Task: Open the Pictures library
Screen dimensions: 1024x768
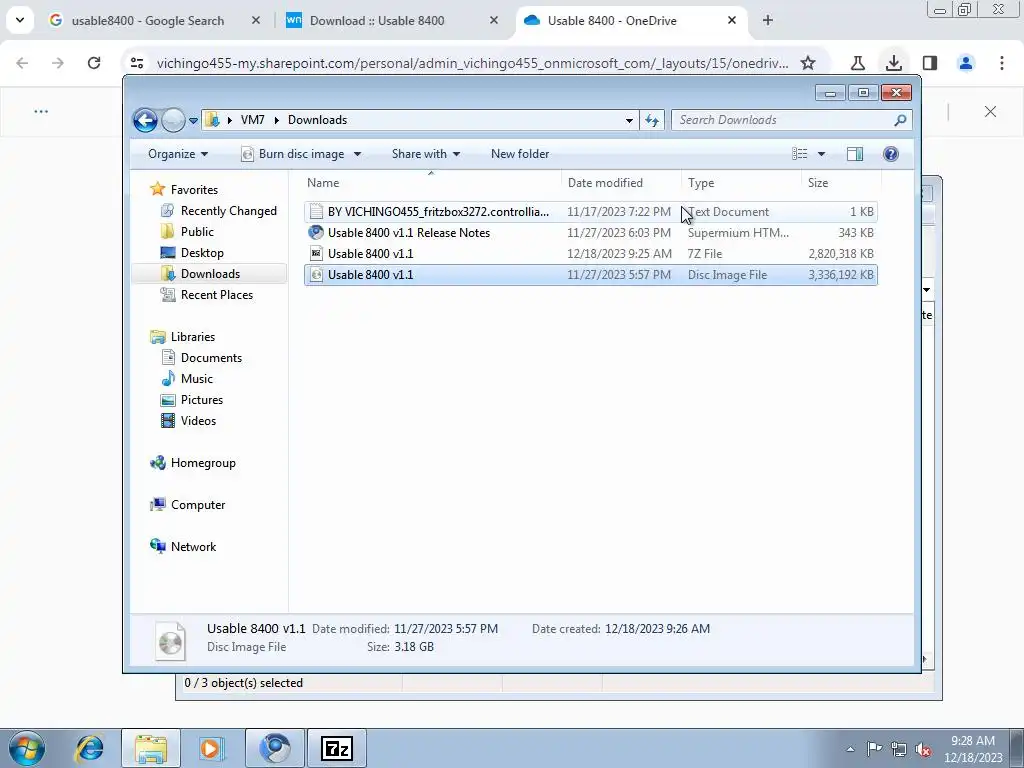Action: [x=202, y=399]
